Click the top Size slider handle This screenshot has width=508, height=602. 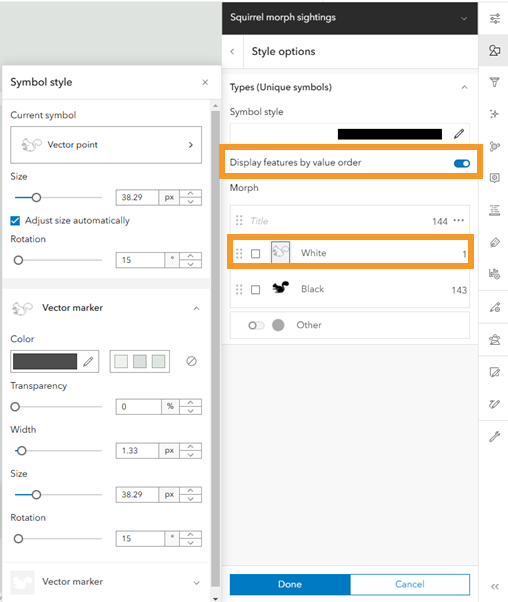[x=36, y=197]
